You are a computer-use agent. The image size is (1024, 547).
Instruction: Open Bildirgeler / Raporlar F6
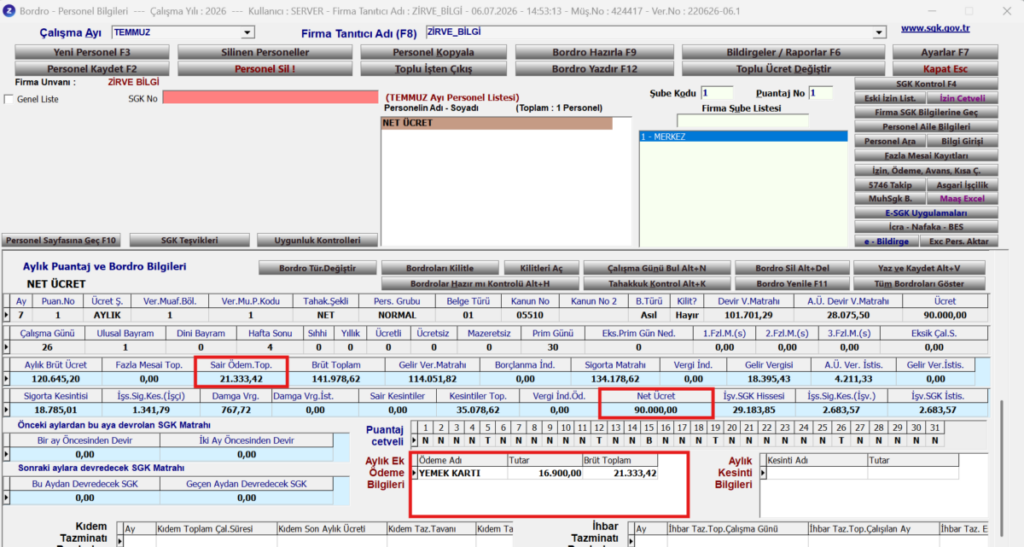tap(783, 52)
